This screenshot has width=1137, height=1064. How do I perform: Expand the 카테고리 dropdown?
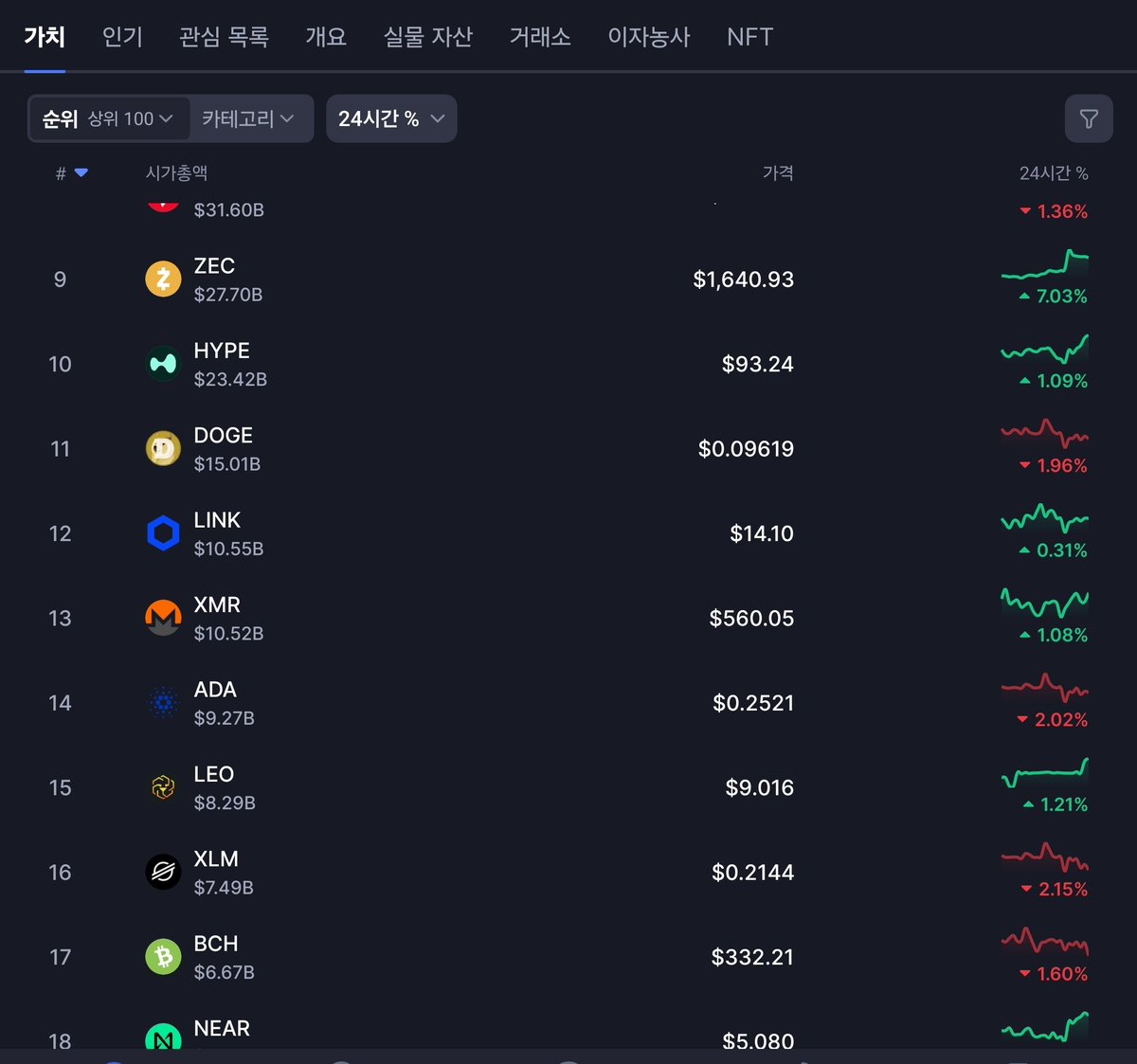(x=248, y=118)
